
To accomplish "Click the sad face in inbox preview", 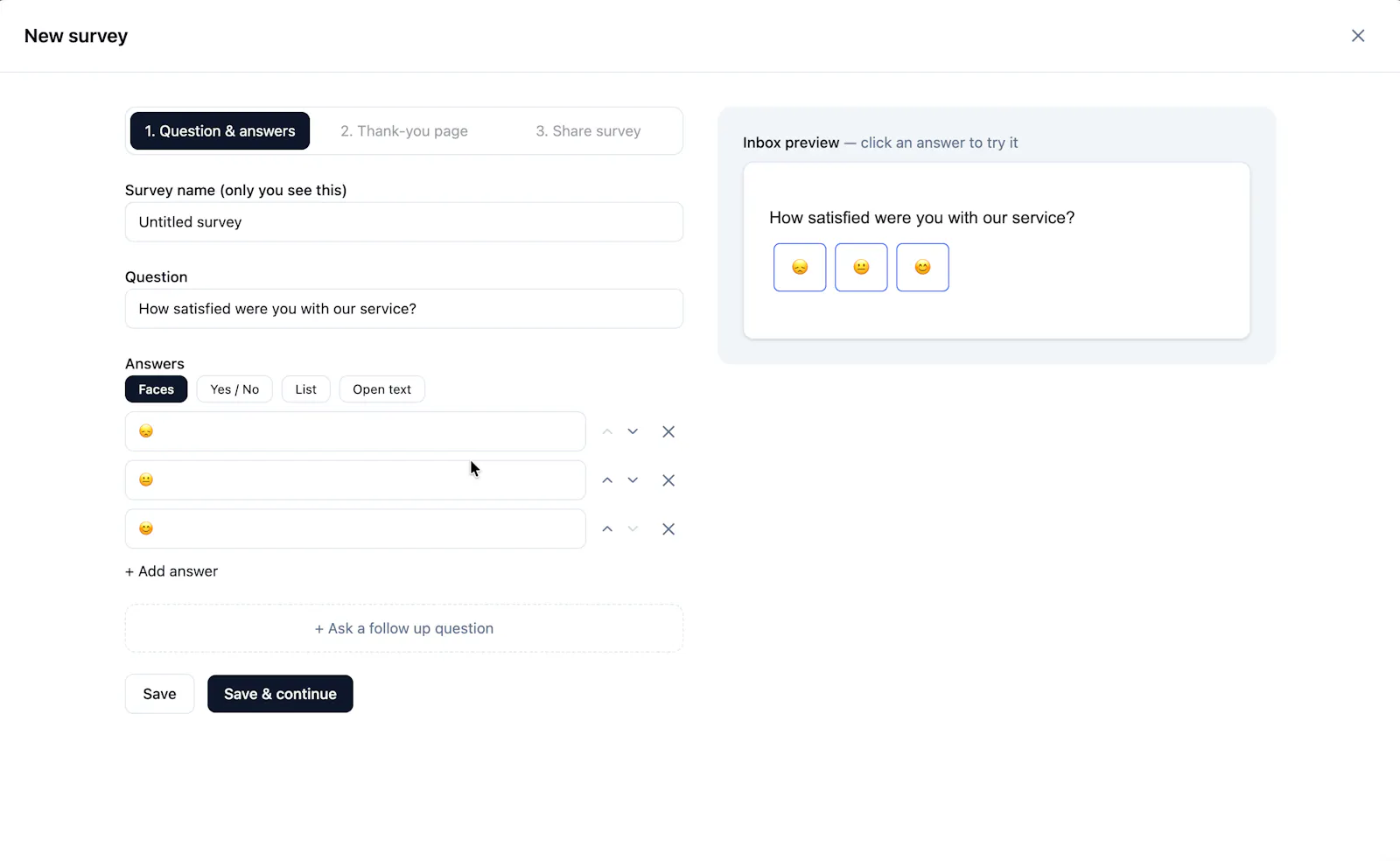I will coord(800,268).
